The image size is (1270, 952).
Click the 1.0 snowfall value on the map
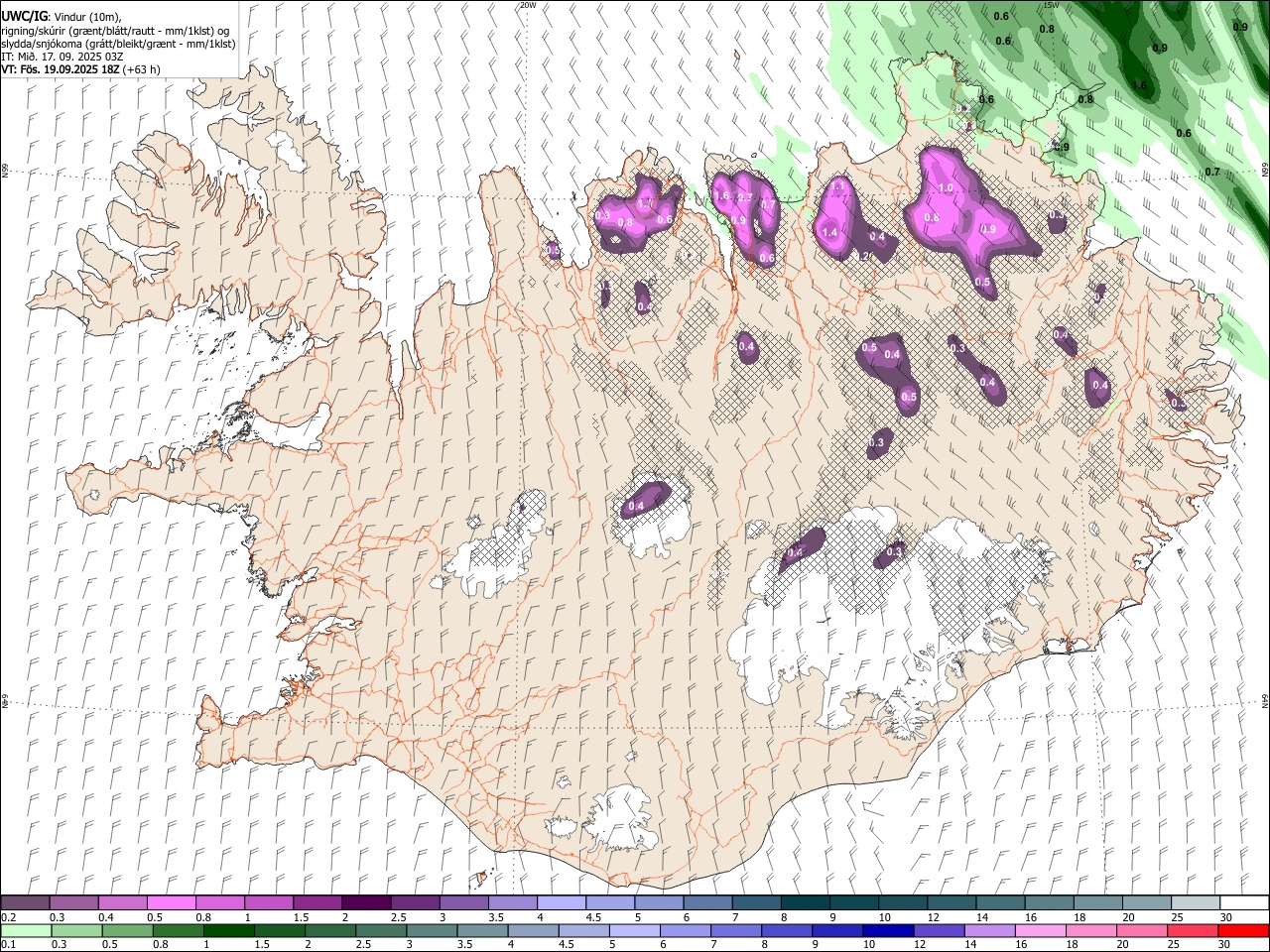click(946, 187)
